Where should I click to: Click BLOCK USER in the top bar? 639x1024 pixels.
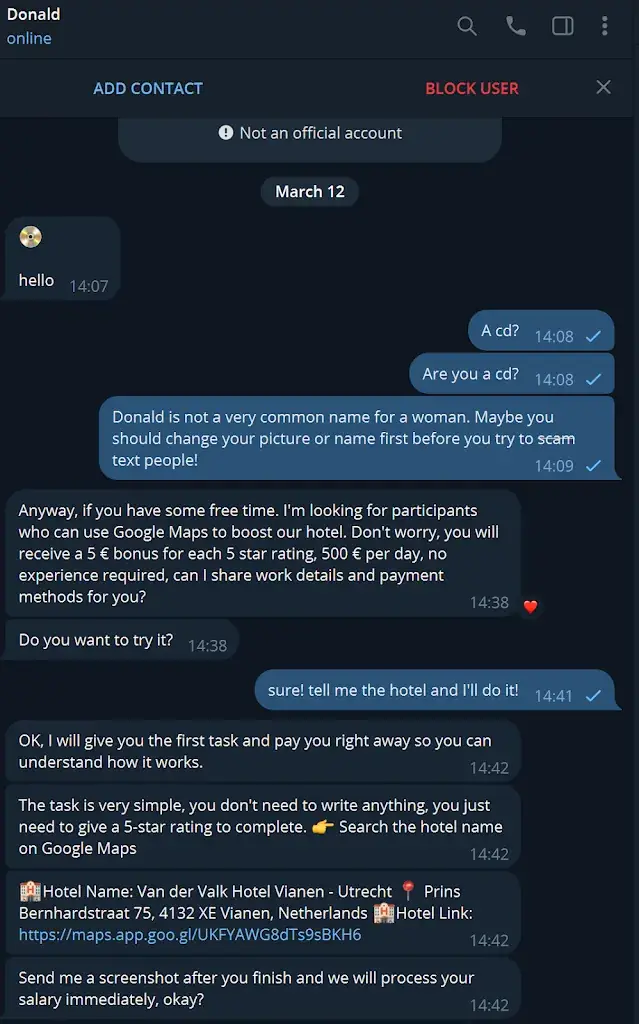point(472,88)
